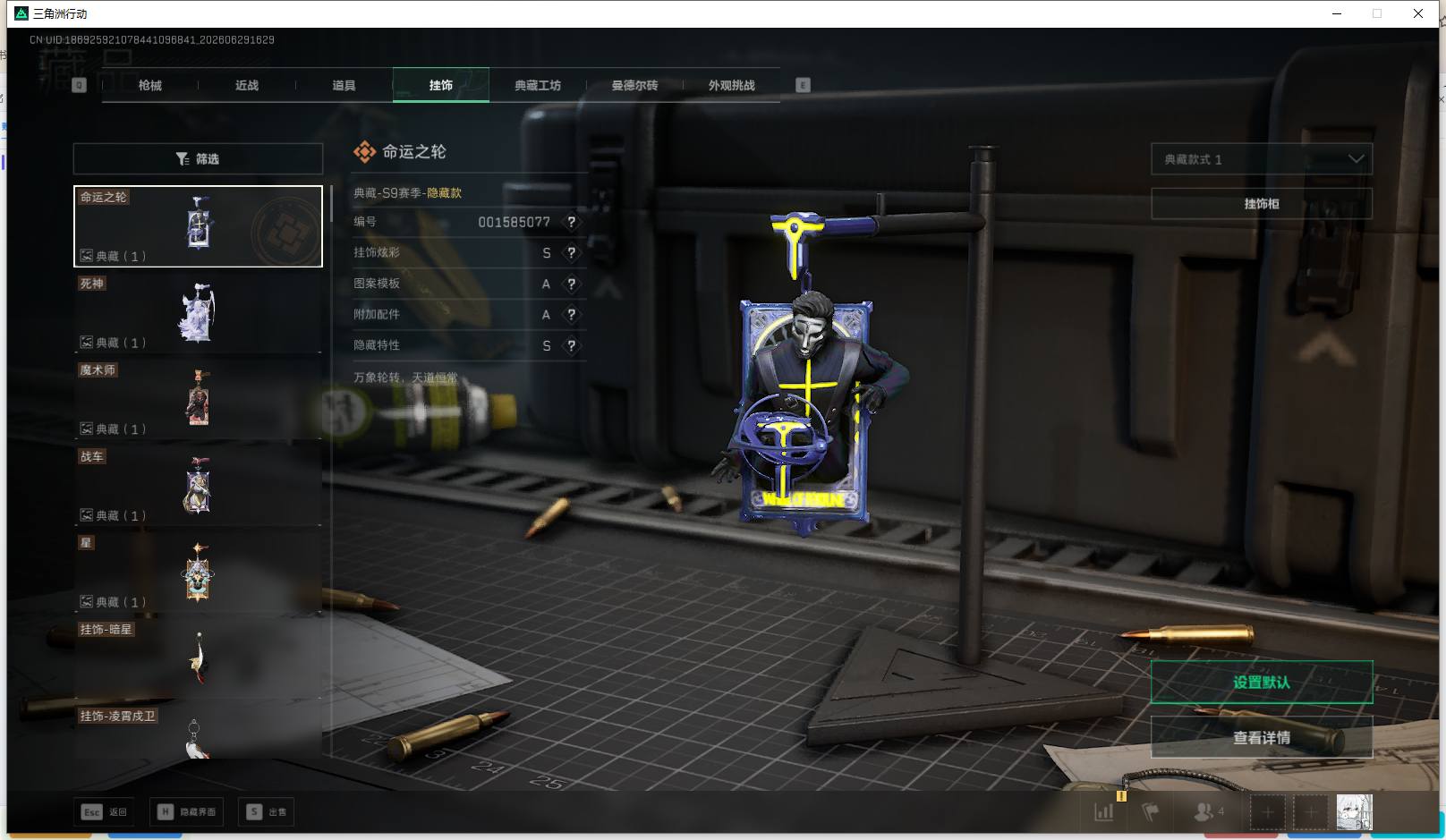Open the 外观挑战 tab
The image size is (1446, 840).
732,85
